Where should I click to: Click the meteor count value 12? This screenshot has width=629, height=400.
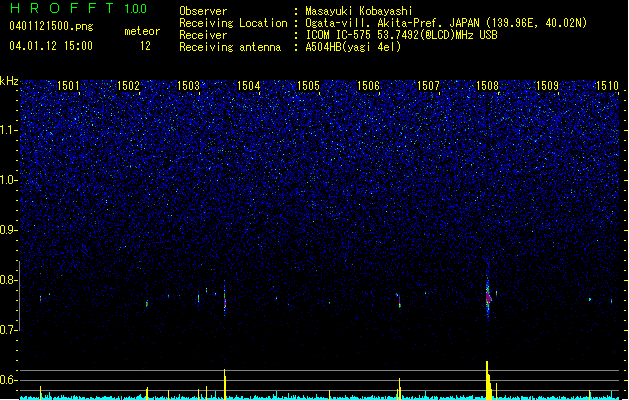pos(145,46)
